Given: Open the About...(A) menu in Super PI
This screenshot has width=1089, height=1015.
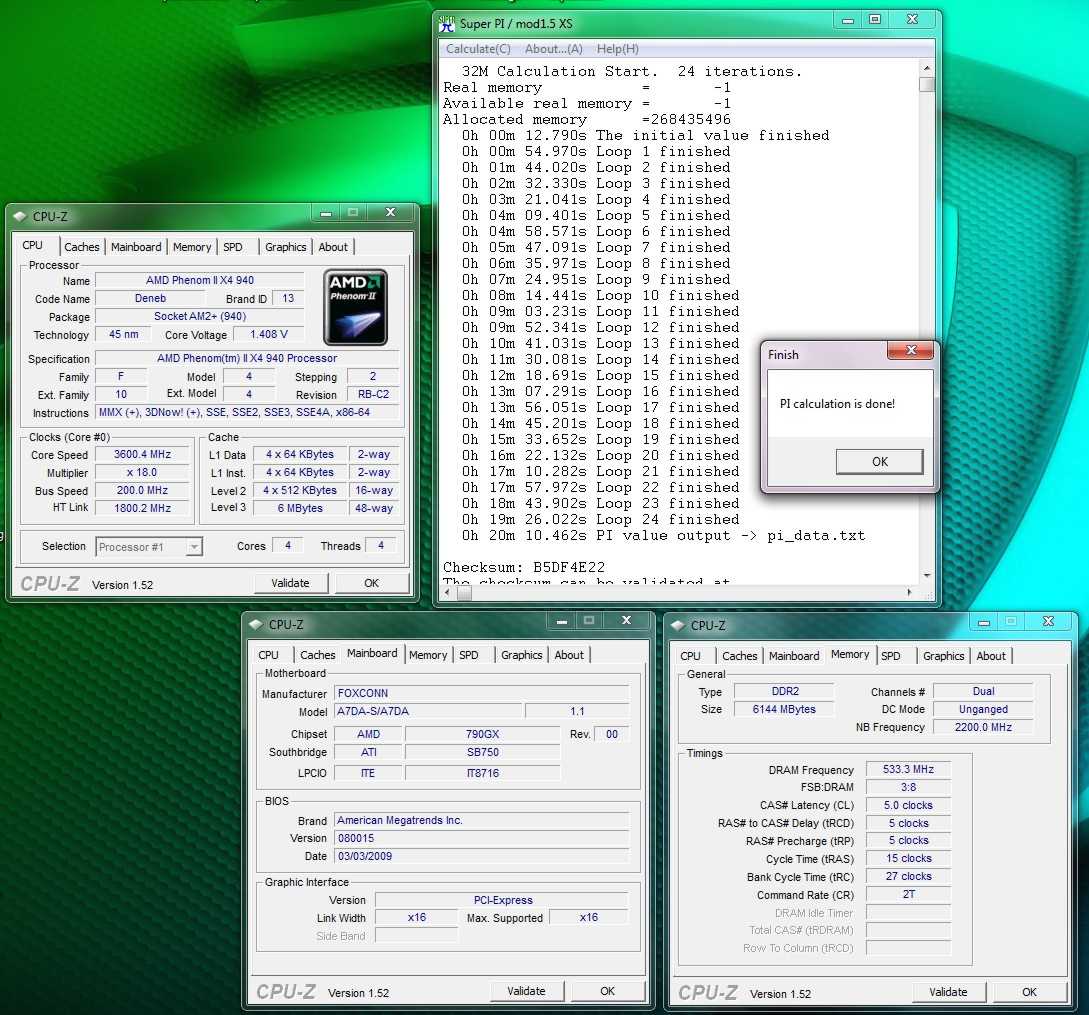Looking at the screenshot, I should [554, 49].
